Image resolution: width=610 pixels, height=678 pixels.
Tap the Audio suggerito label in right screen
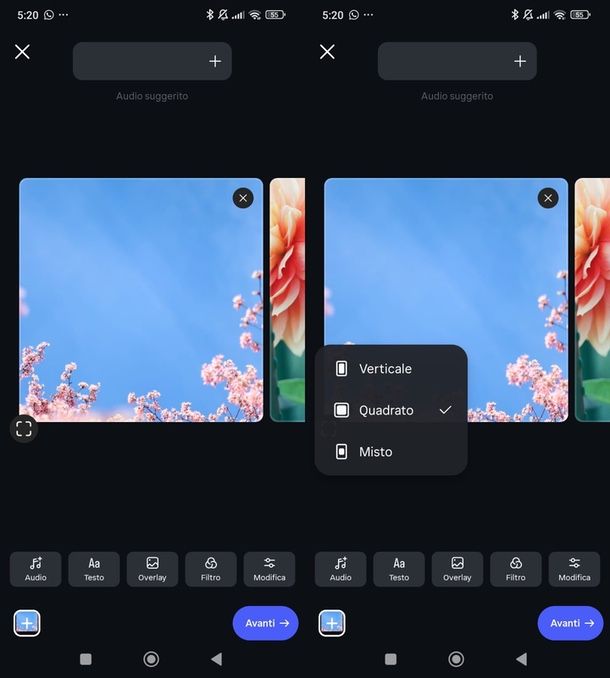[x=457, y=96]
